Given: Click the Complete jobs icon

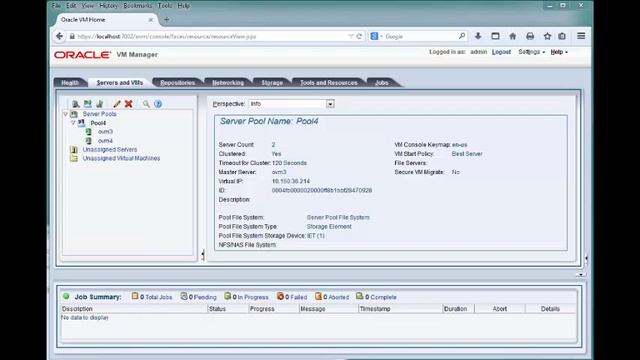Looking at the screenshot, I should pos(359,296).
